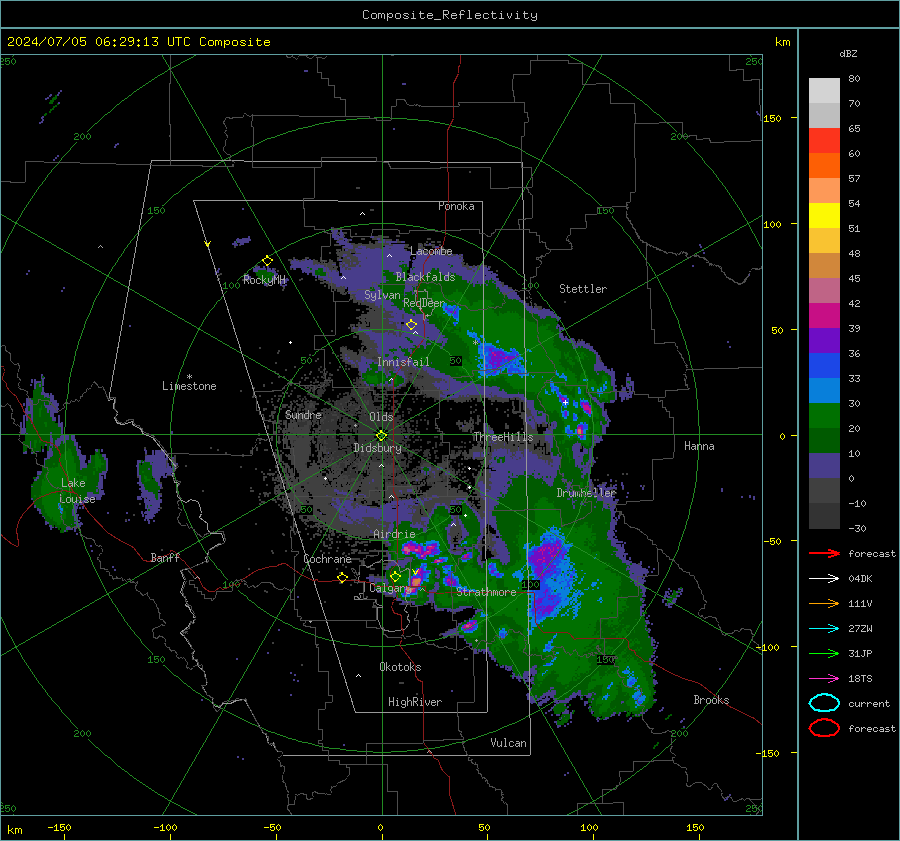900x841 pixels.
Task: Click the Olds city label
Action: [381, 417]
